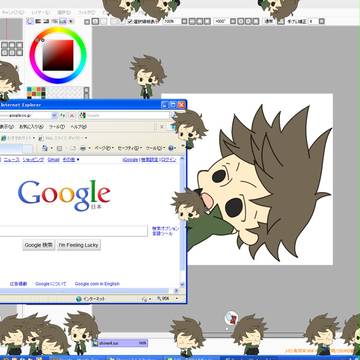Toggle the HSV slider panel icon in SAI

click(46, 21)
